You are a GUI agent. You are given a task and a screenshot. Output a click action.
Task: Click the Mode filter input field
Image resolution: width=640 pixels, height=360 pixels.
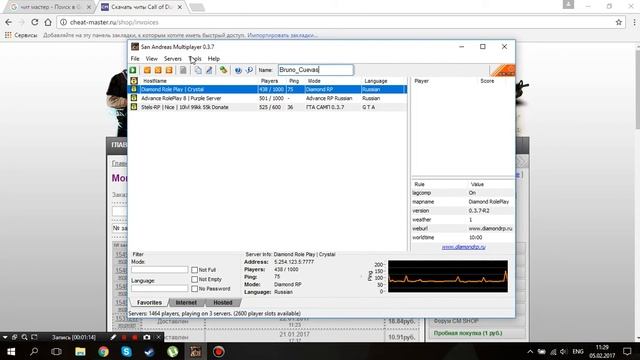[160, 270]
